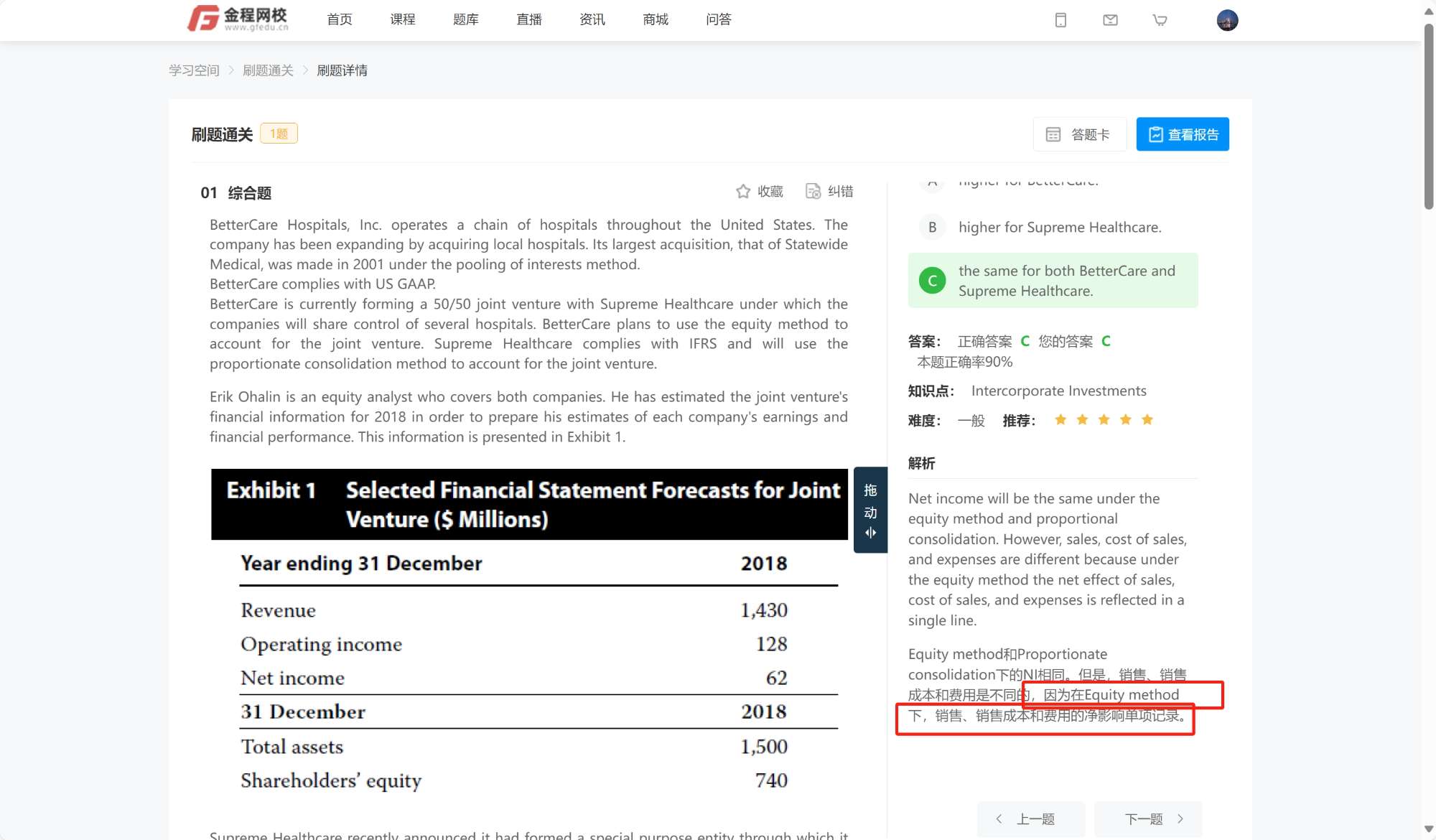Click the mobile phone icon in header
Screen dimensions: 1436x840
point(1060,20)
